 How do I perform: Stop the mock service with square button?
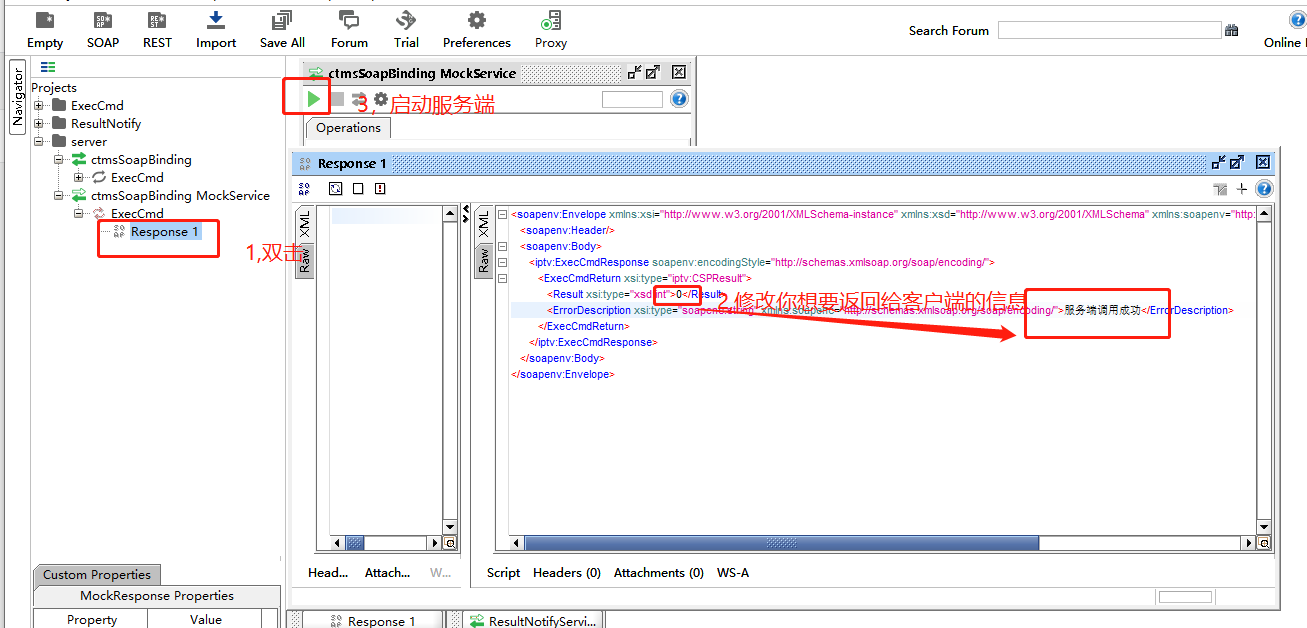(x=337, y=99)
